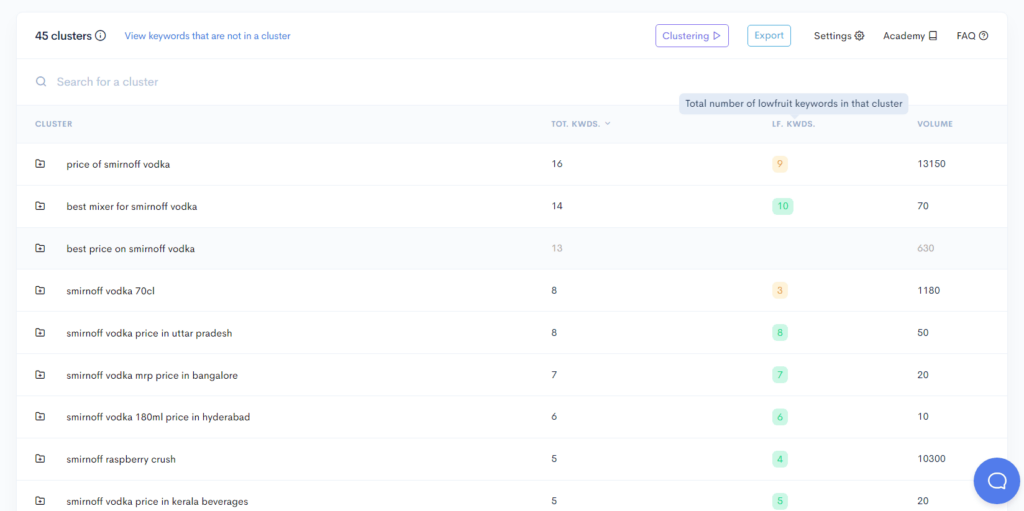Image resolution: width=1024 pixels, height=511 pixels.
Task: Select cluster smirnoff vodka price in uttar pradesh
Action: click(x=149, y=333)
